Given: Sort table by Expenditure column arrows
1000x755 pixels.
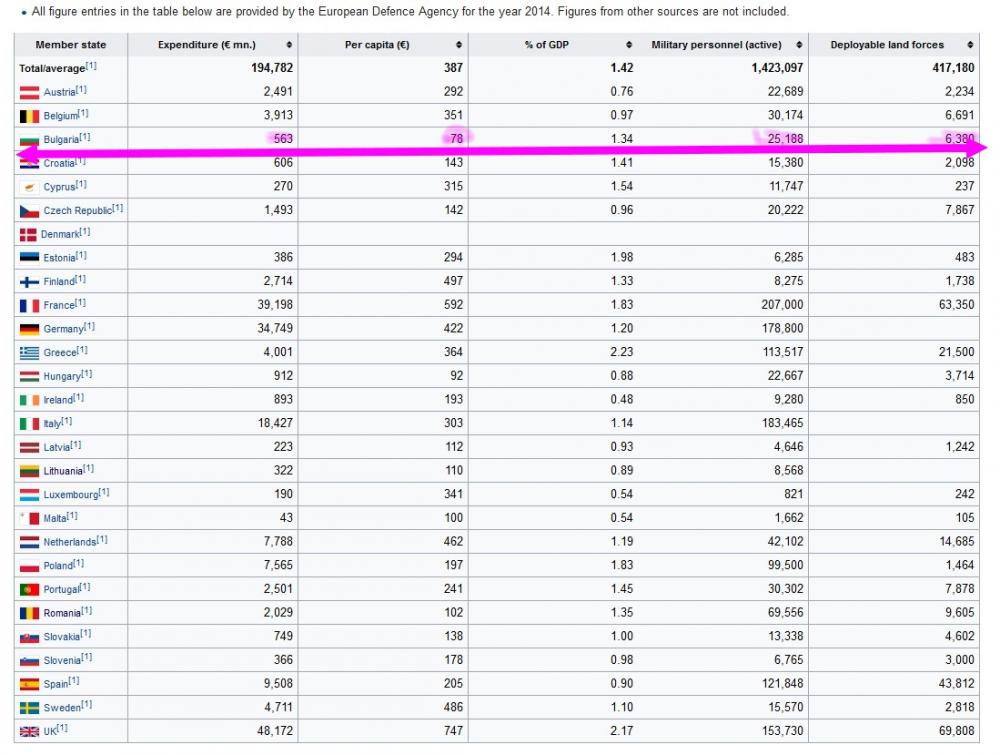Looking at the screenshot, I should 289,45.
